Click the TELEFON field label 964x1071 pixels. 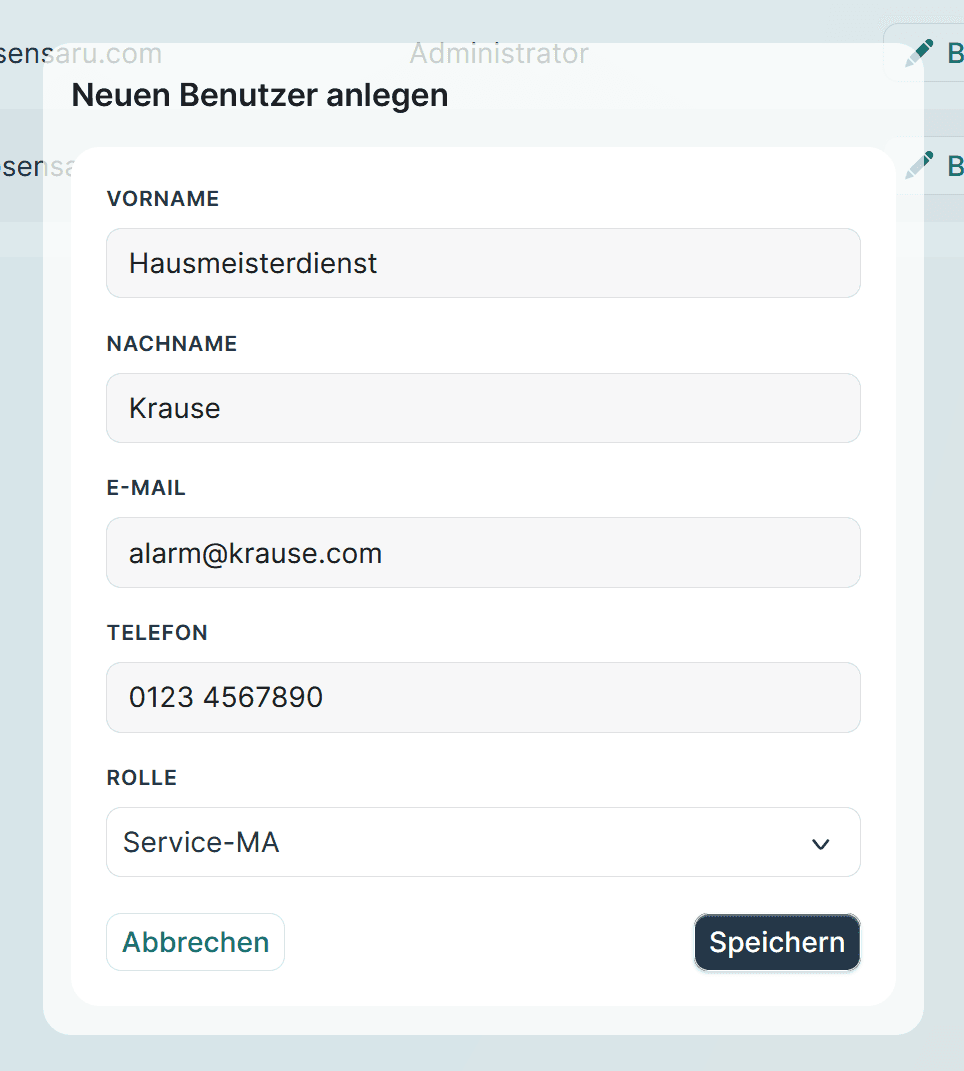point(157,632)
